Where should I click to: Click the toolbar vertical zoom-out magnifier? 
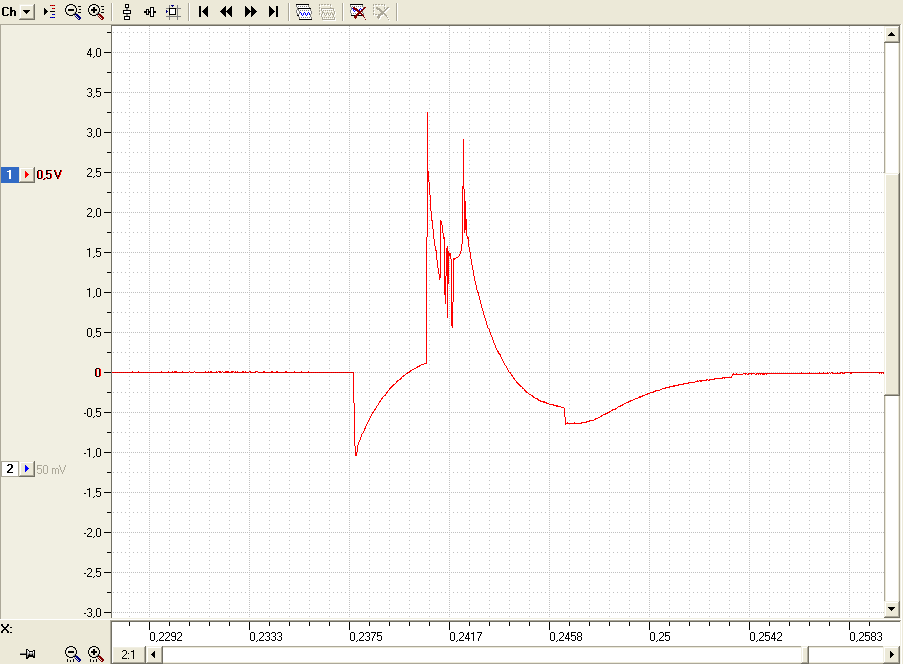pyautogui.click(x=73, y=12)
